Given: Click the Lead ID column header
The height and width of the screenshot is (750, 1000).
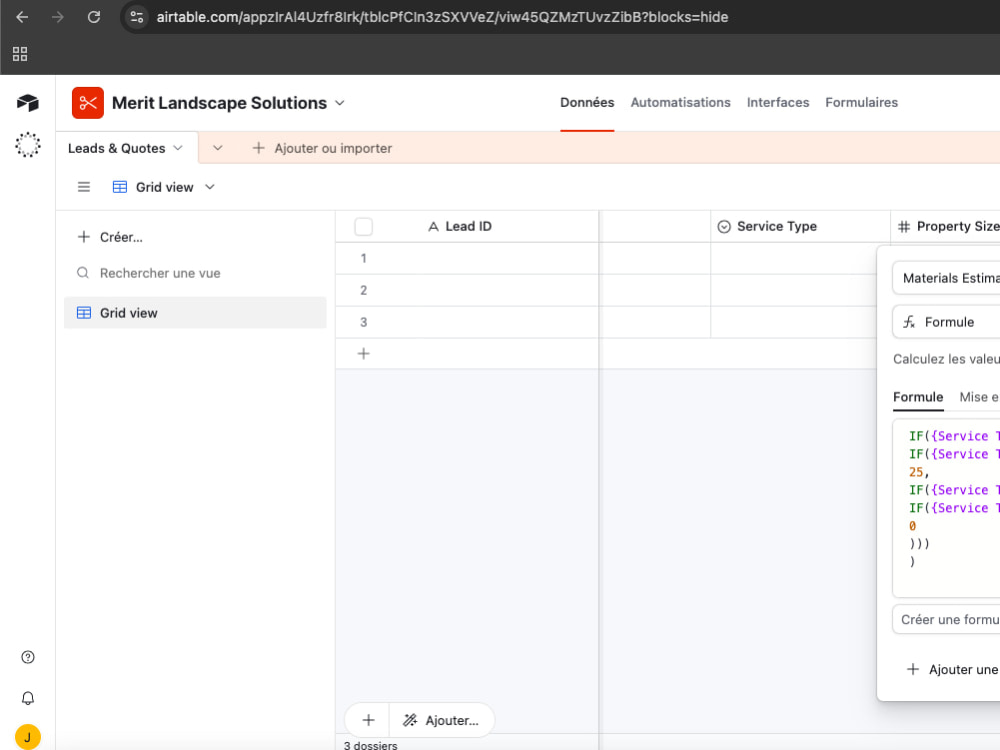Looking at the screenshot, I should pos(467,226).
